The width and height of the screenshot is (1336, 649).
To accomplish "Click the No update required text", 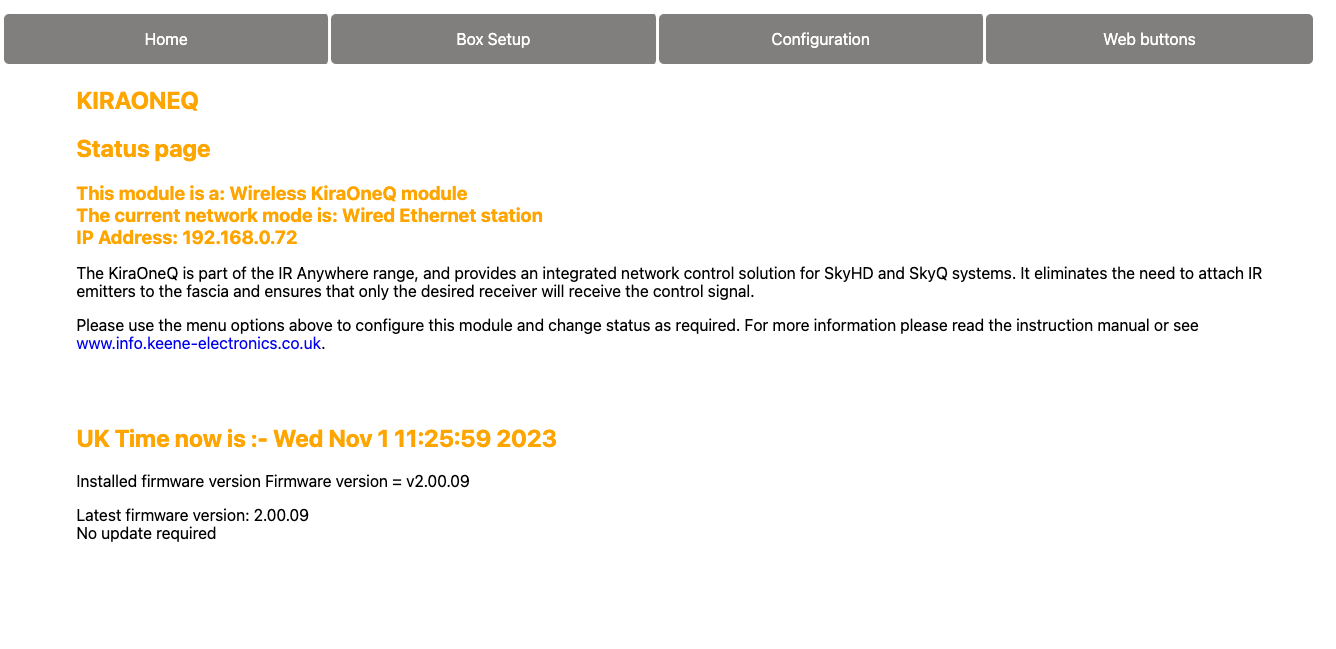I will click(x=145, y=533).
